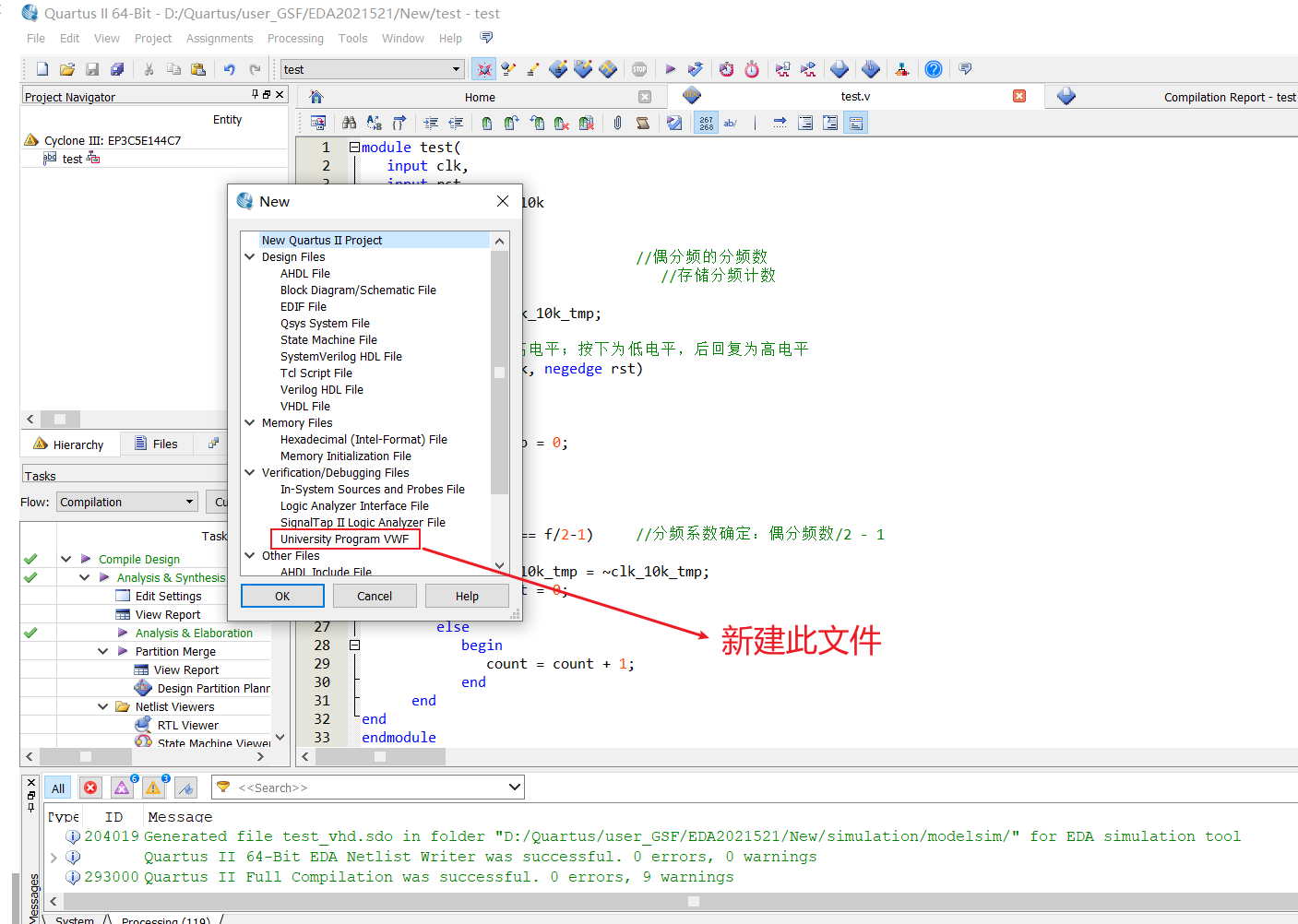Image resolution: width=1298 pixels, height=924 pixels.
Task: Click the Cut scissors icon
Action: pyautogui.click(x=149, y=69)
